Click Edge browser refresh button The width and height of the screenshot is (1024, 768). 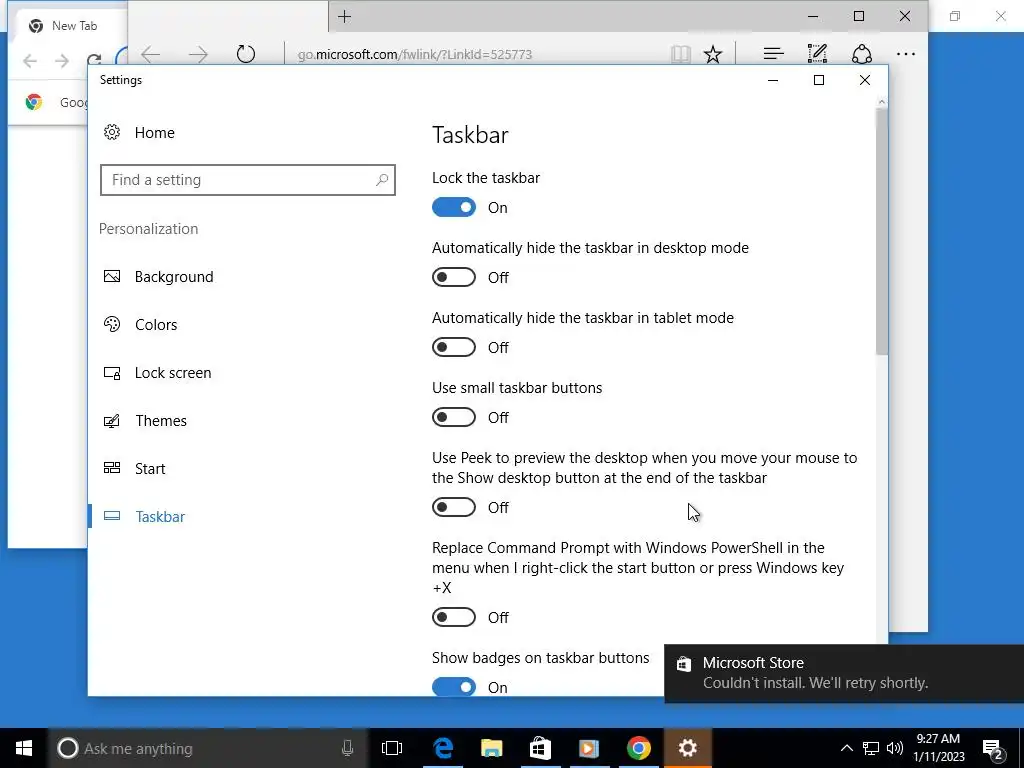point(246,54)
